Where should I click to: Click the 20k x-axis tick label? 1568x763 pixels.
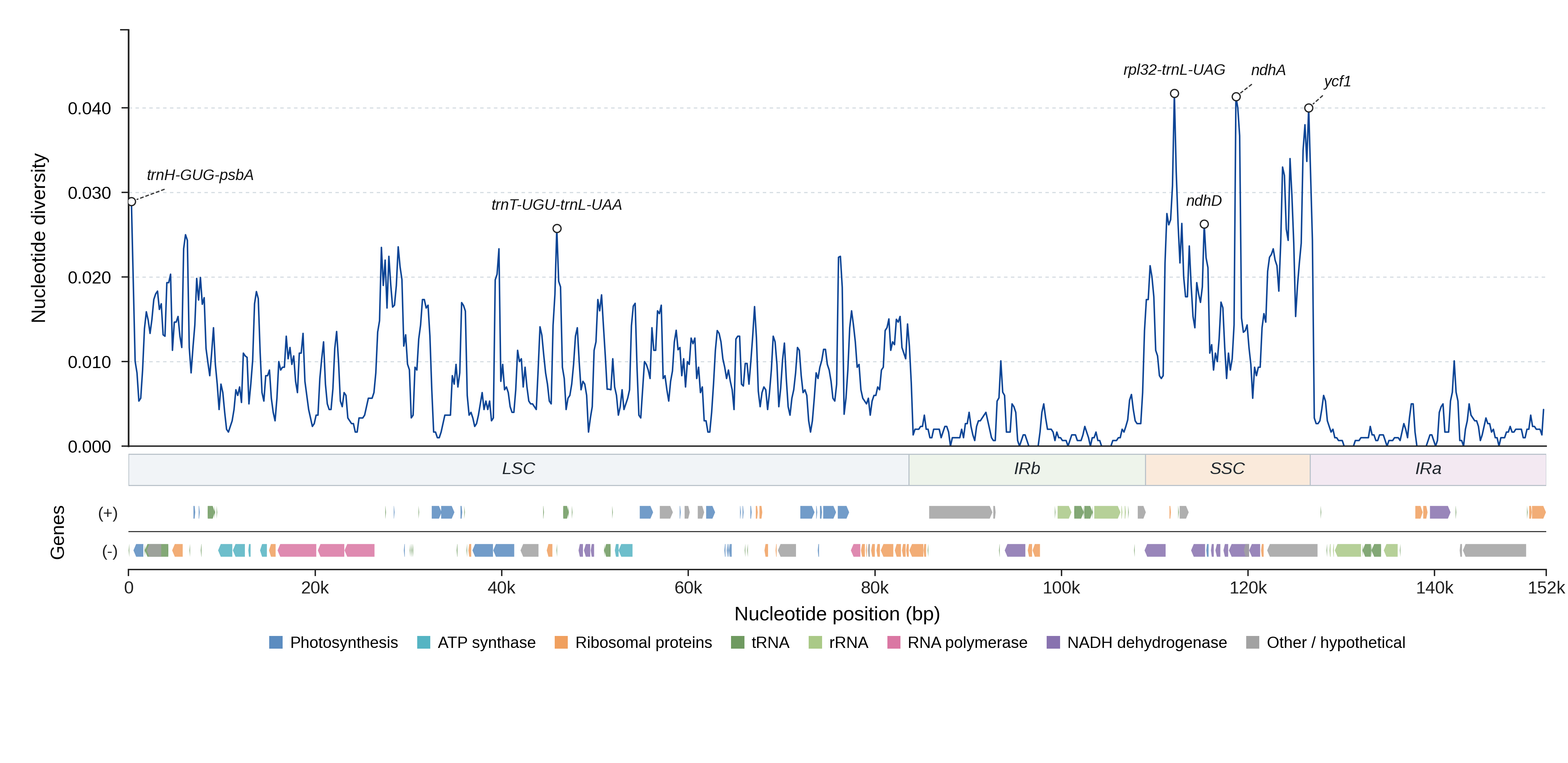click(x=315, y=588)
